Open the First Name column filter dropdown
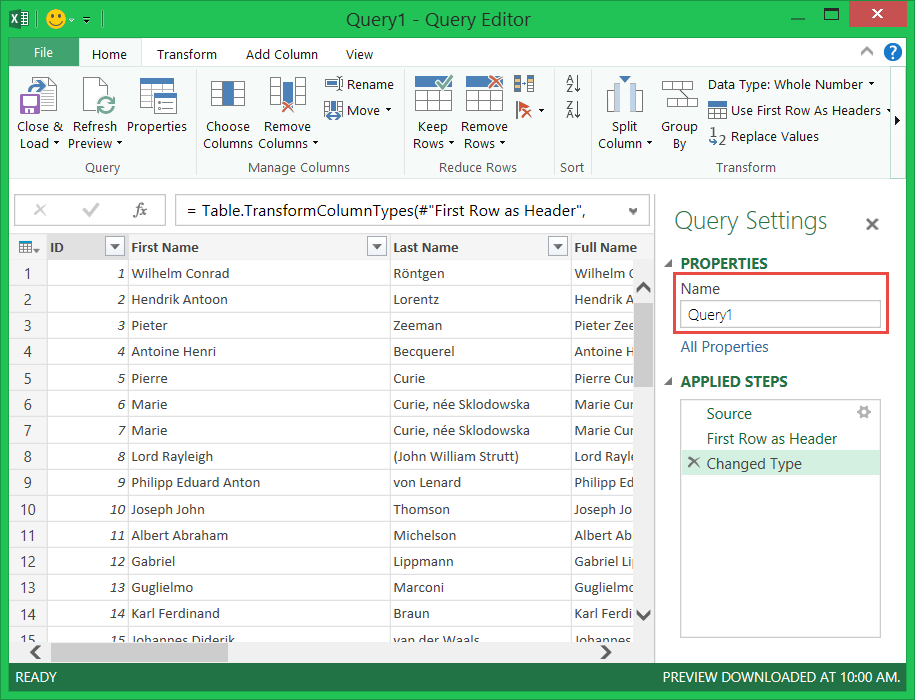915x700 pixels. 377,247
